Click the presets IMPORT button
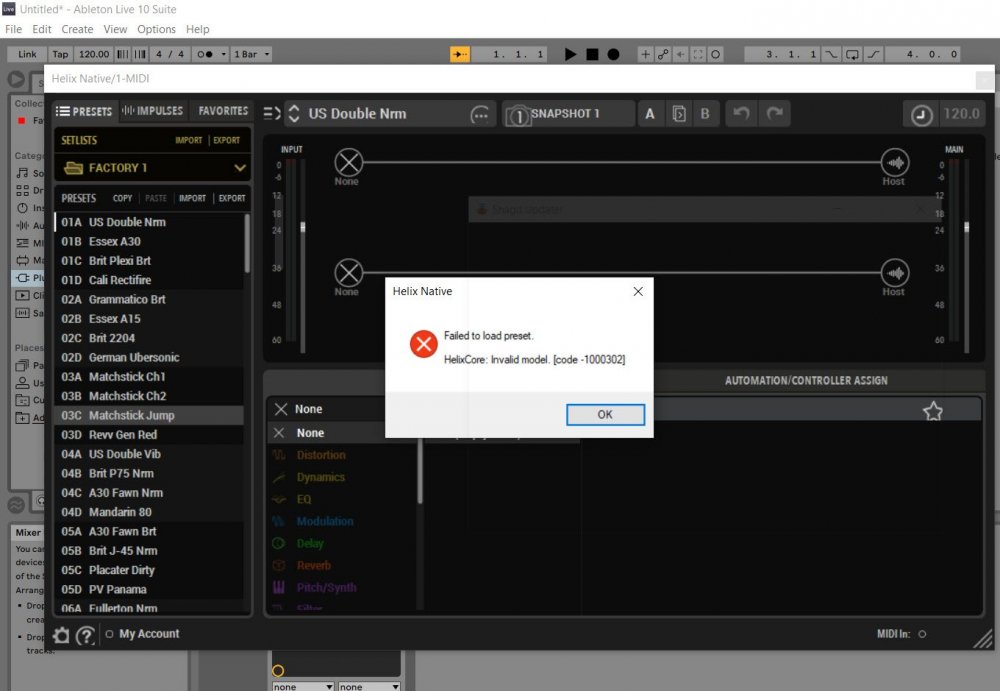 click(192, 198)
